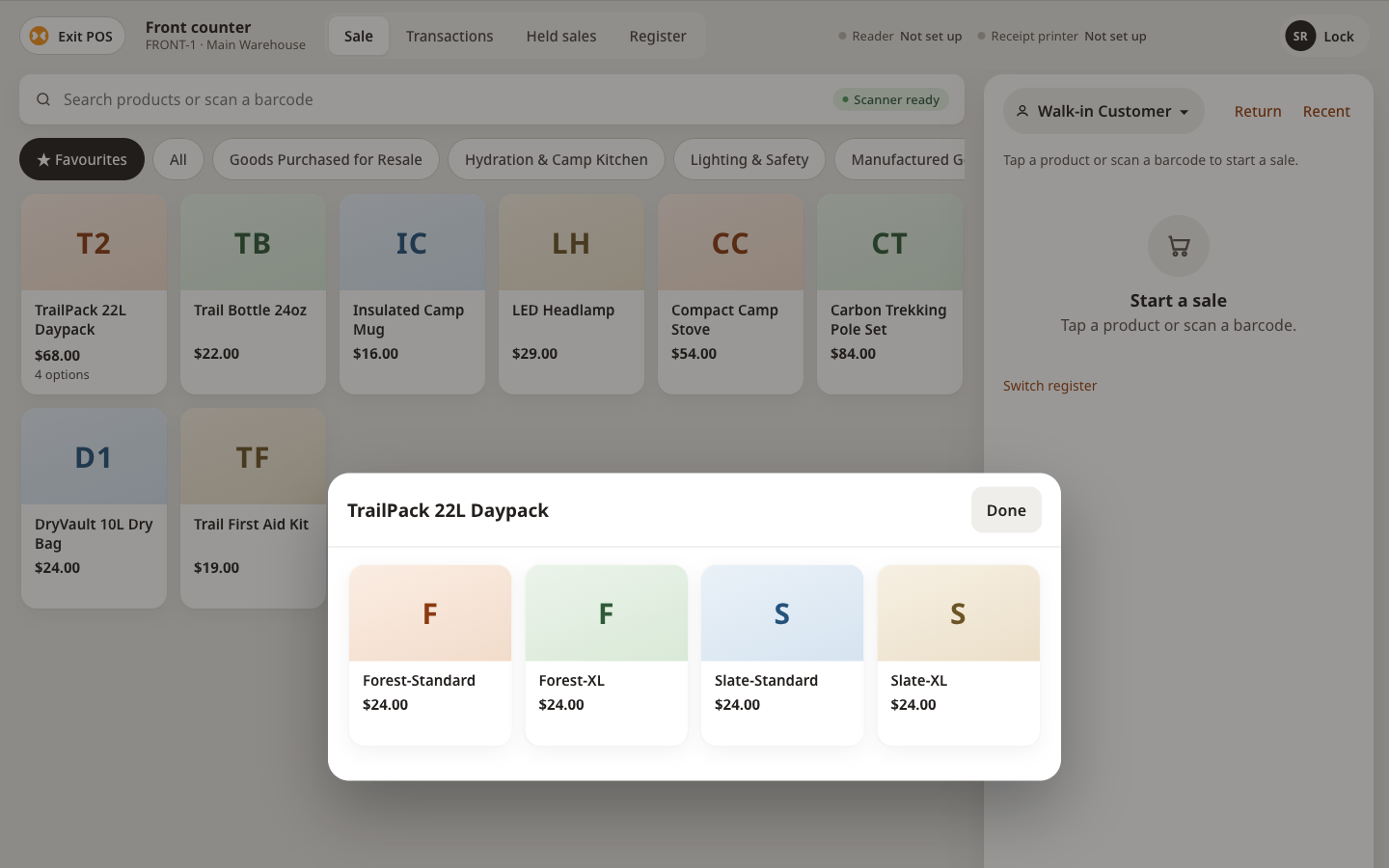This screenshot has width=1389, height=868.
Task: Add Carbon Trekking Pole Set product
Action: click(889, 294)
